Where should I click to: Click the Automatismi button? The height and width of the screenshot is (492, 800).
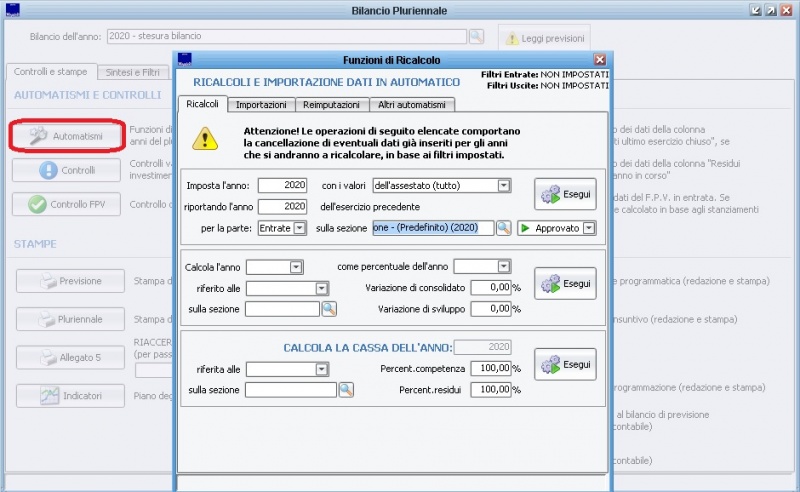coord(68,135)
